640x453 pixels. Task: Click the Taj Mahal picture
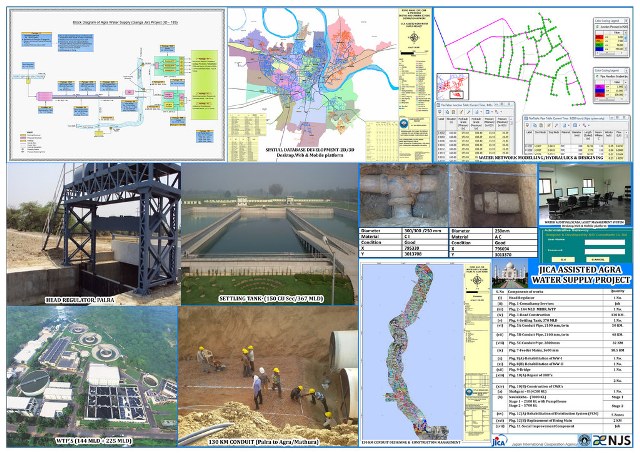click(509, 274)
